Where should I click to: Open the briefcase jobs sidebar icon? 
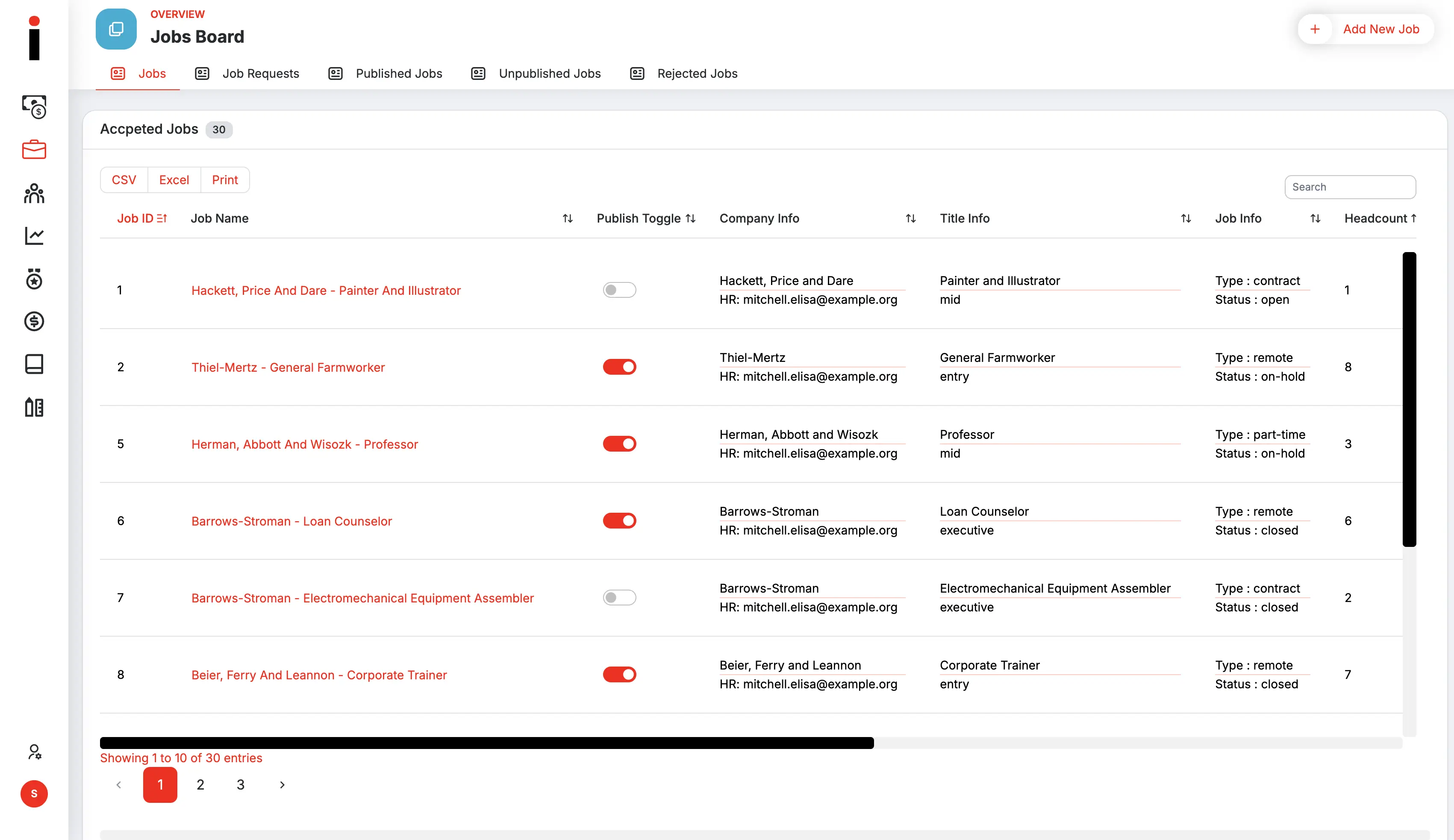(34, 150)
